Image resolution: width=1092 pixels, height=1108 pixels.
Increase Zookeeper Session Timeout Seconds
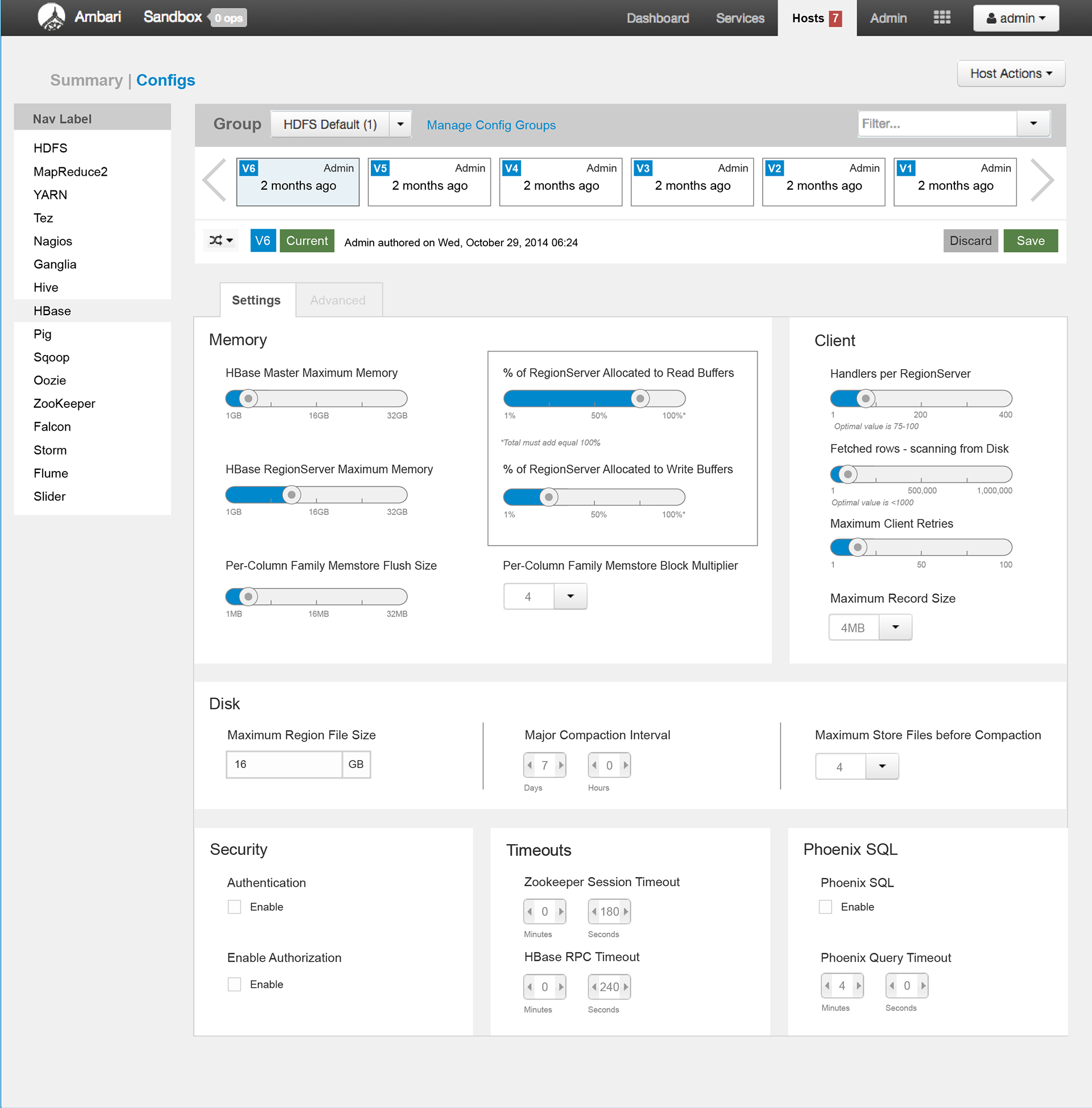point(626,911)
